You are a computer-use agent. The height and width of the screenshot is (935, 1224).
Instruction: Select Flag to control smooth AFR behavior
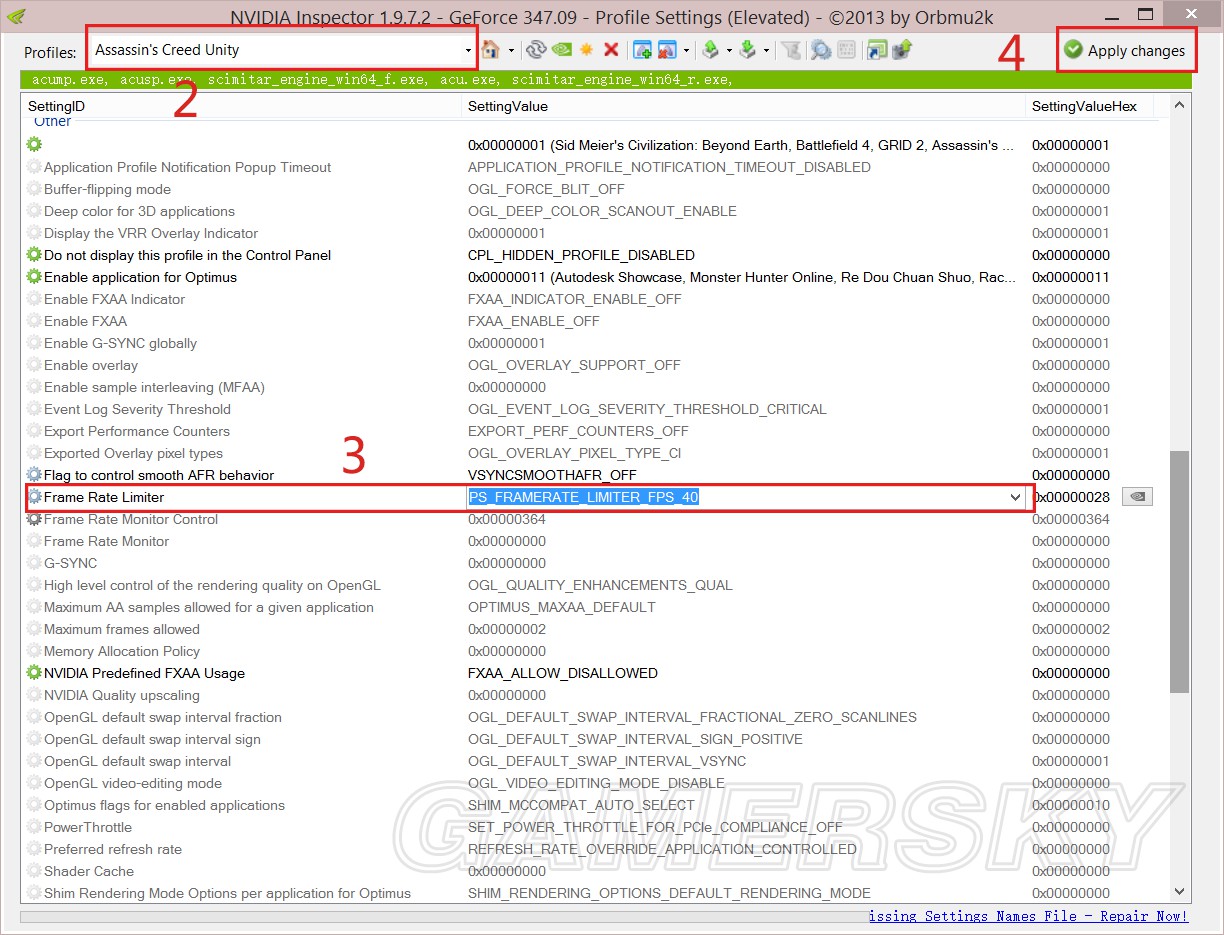click(159, 475)
